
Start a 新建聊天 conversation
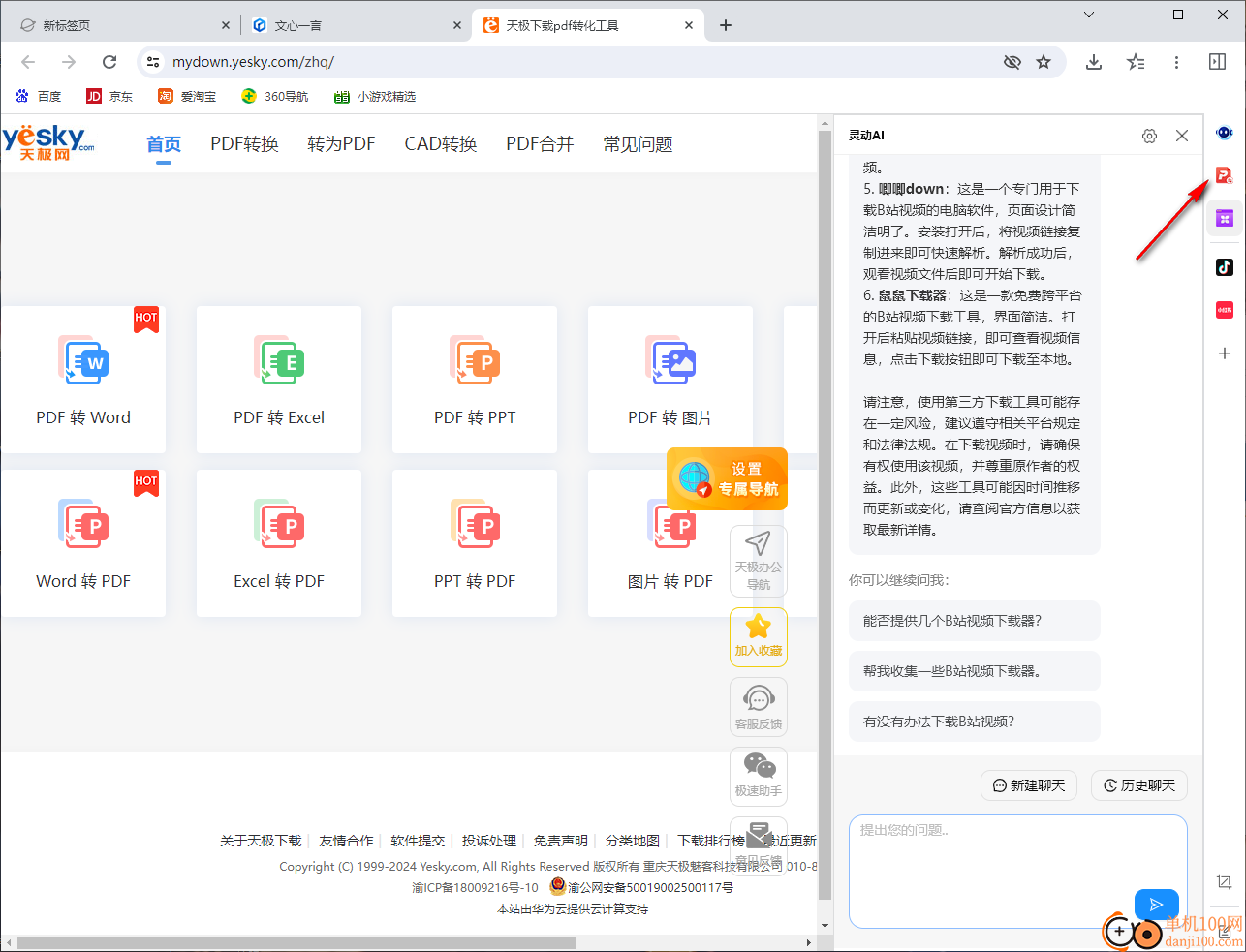pyautogui.click(x=1029, y=785)
